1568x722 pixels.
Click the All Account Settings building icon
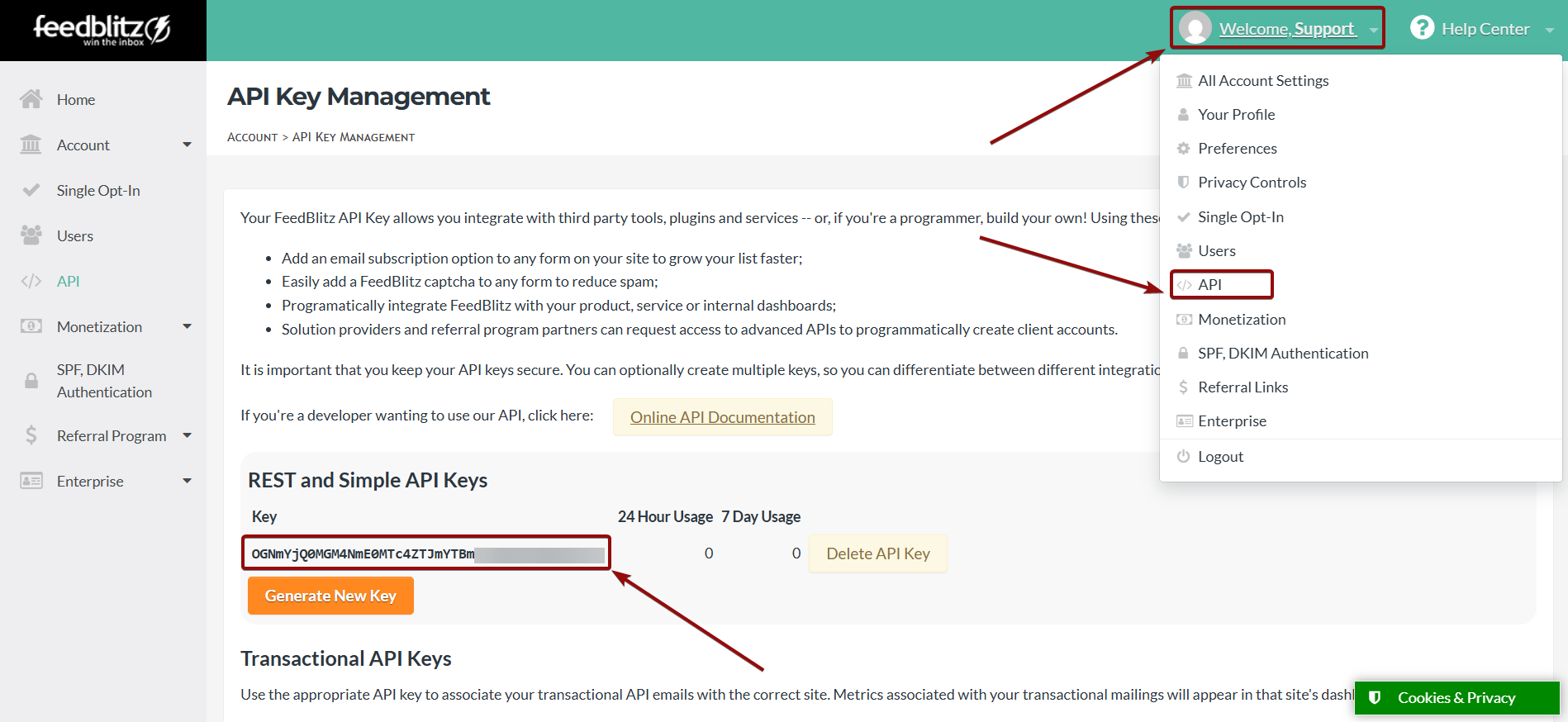pyautogui.click(x=1184, y=80)
